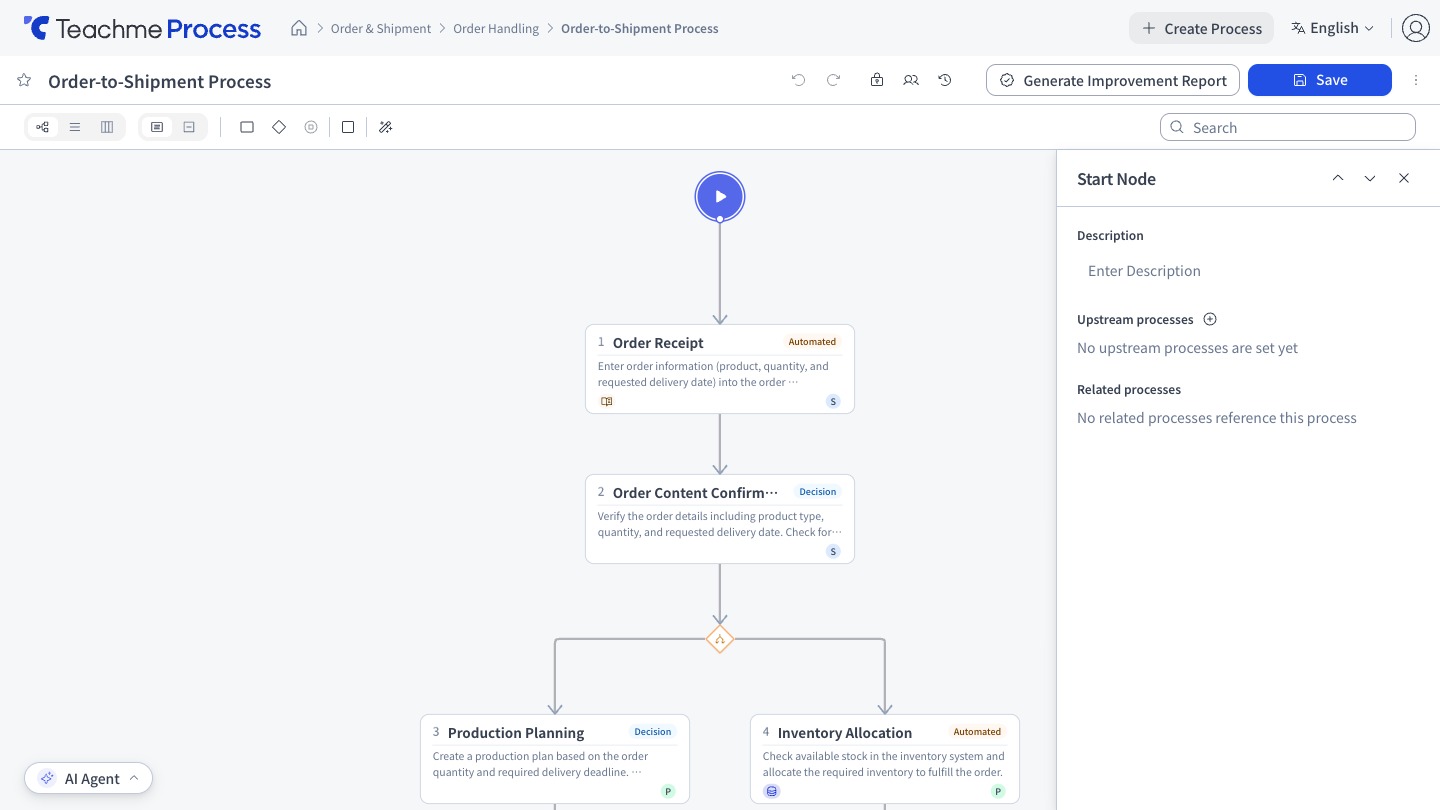Click Create Process button
This screenshot has height=810, width=1440.
pyautogui.click(x=1202, y=28)
